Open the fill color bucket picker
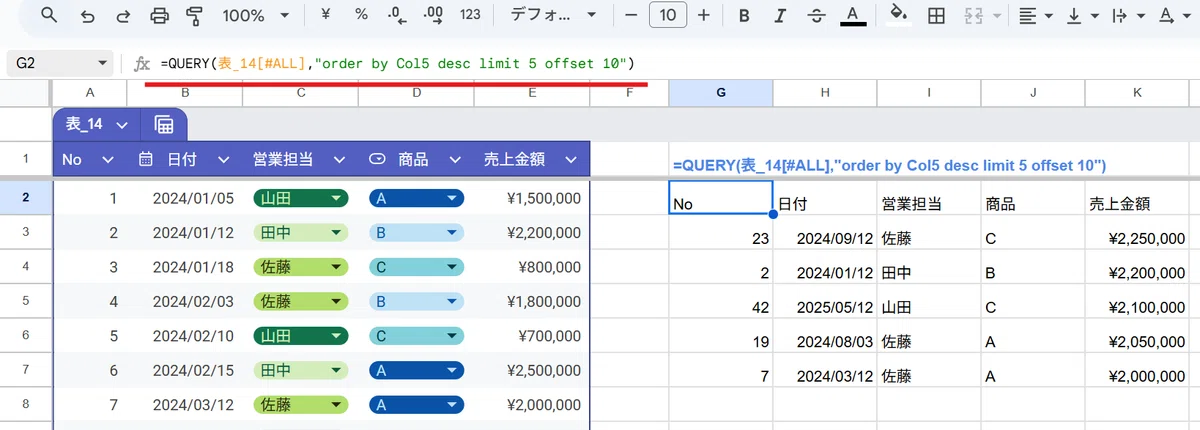 coord(899,15)
